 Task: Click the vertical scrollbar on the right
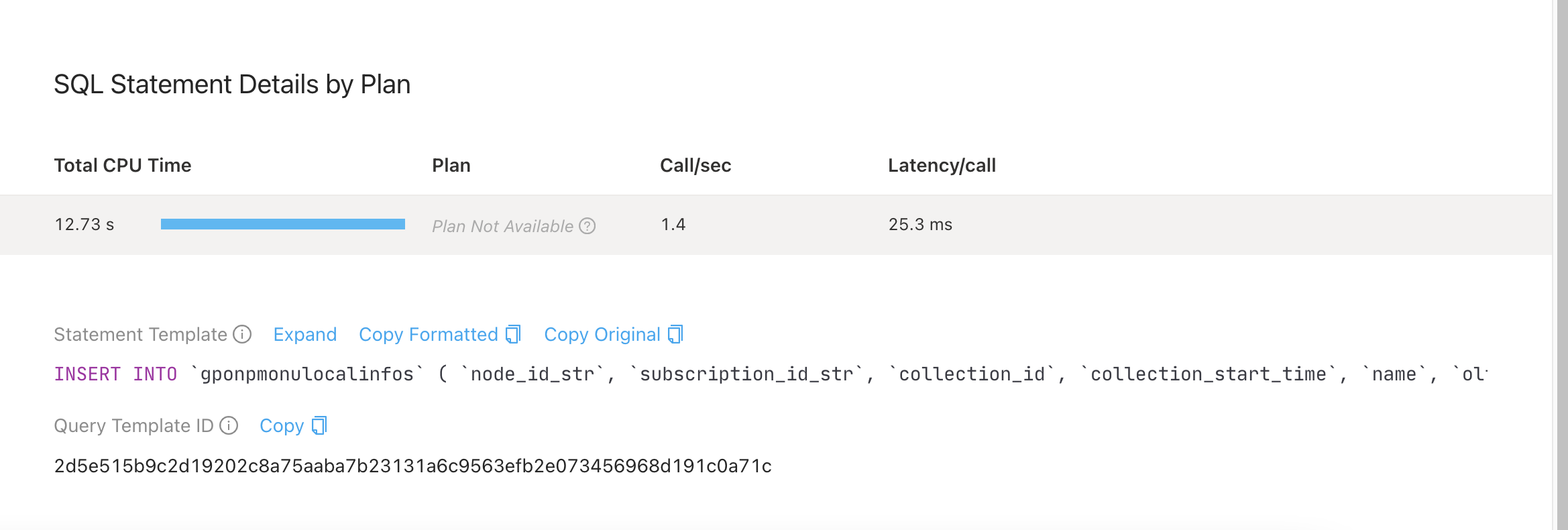click(1561, 268)
